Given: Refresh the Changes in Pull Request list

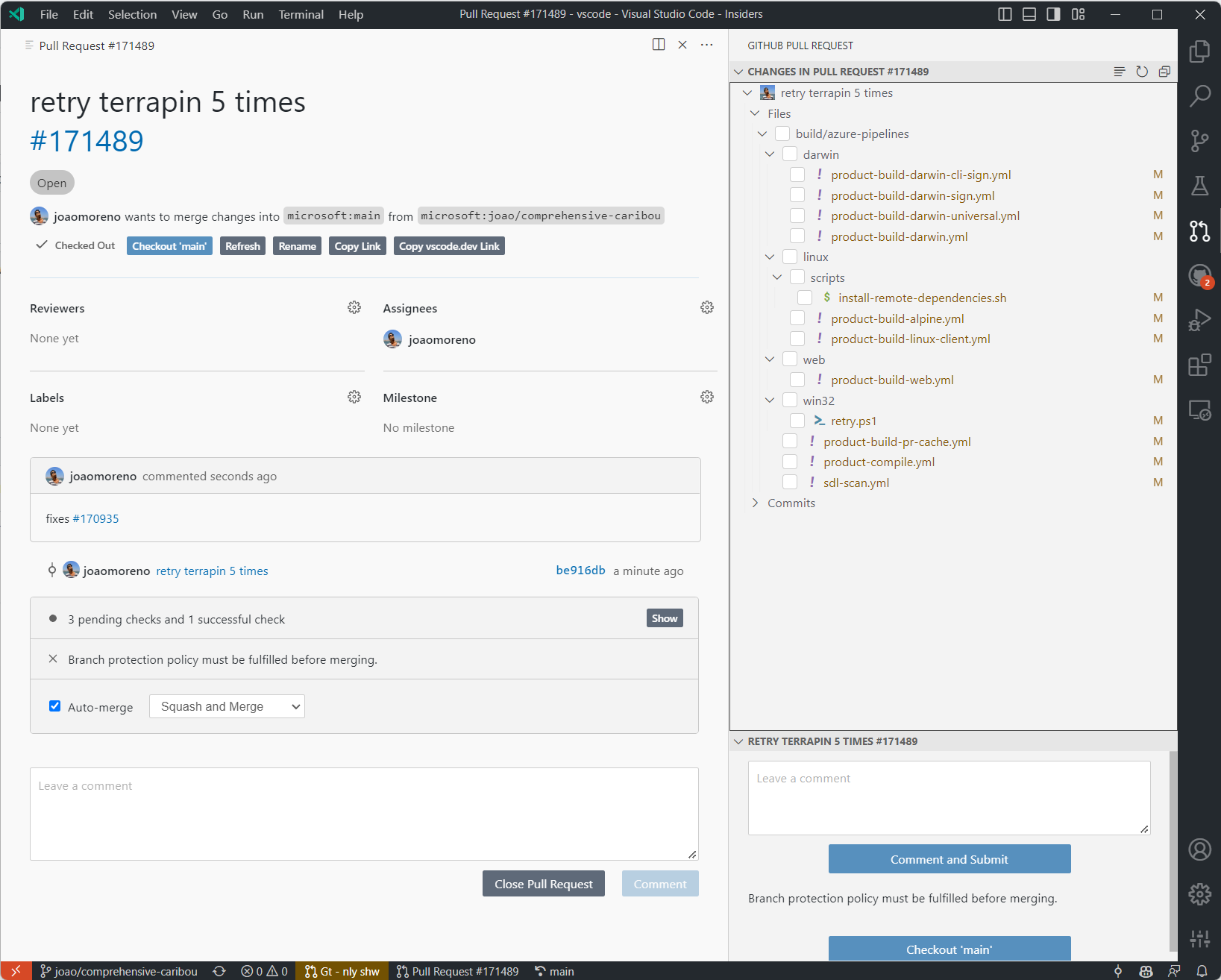Looking at the screenshot, I should tap(1142, 72).
